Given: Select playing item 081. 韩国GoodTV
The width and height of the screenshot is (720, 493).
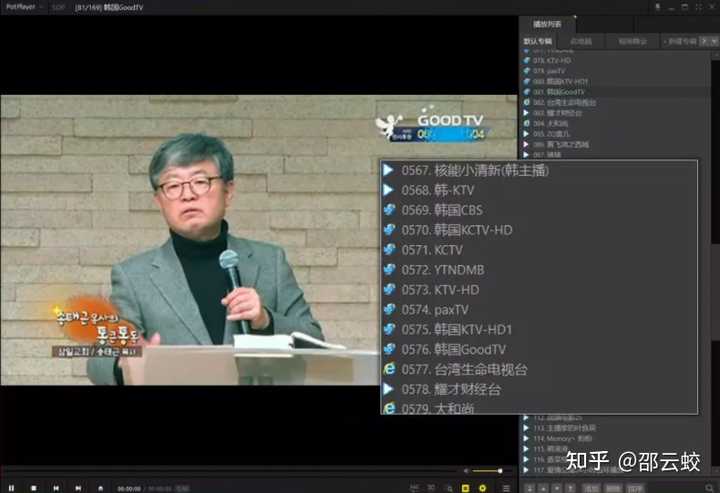Looking at the screenshot, I should click(x=615, y=92).
